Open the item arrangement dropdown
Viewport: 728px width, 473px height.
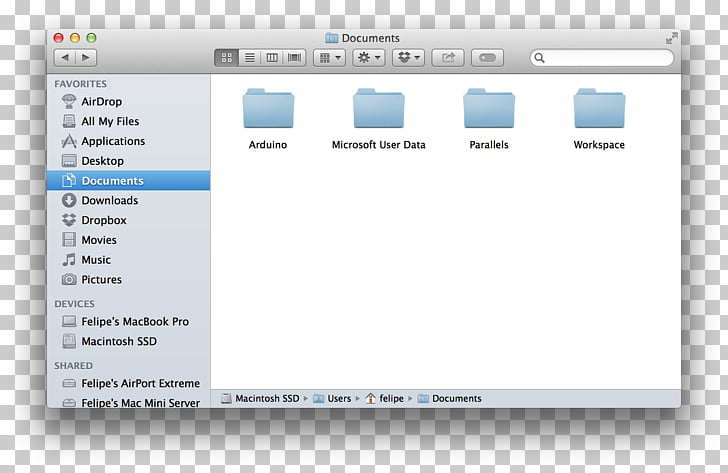pyautogui.click(x=329, y=58)
